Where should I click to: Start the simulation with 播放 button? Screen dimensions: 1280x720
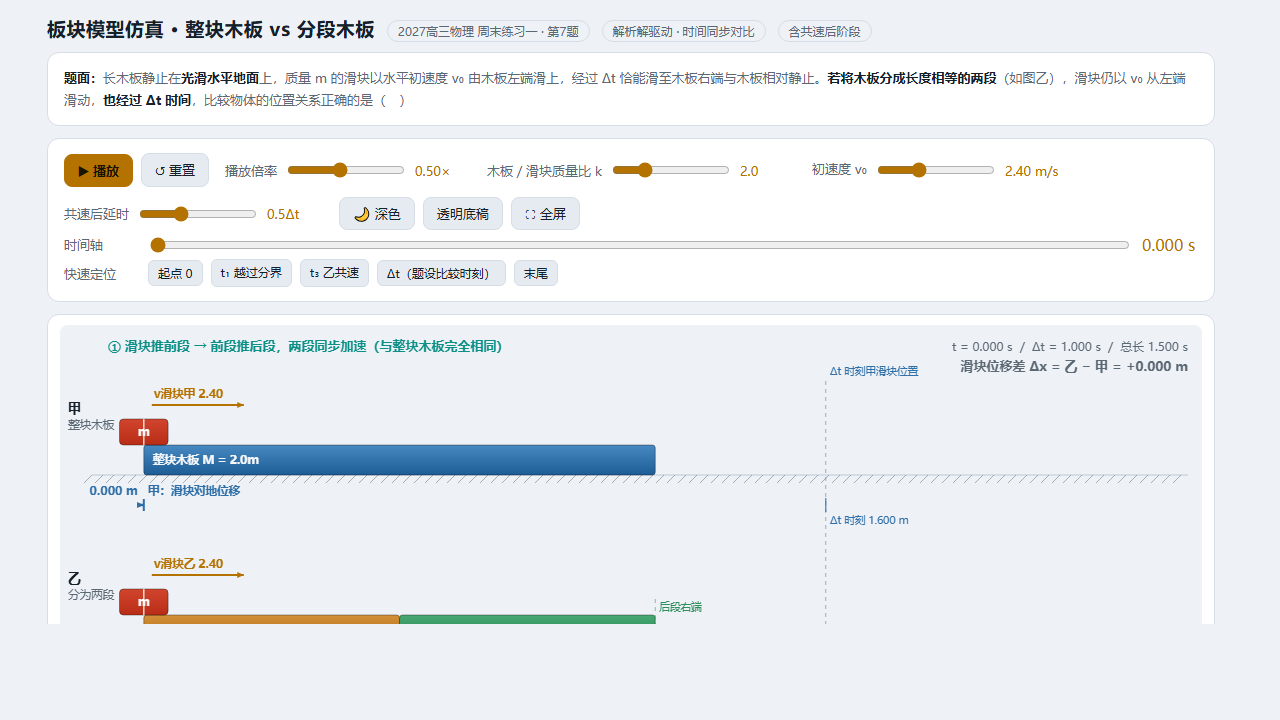click(98, 170)
